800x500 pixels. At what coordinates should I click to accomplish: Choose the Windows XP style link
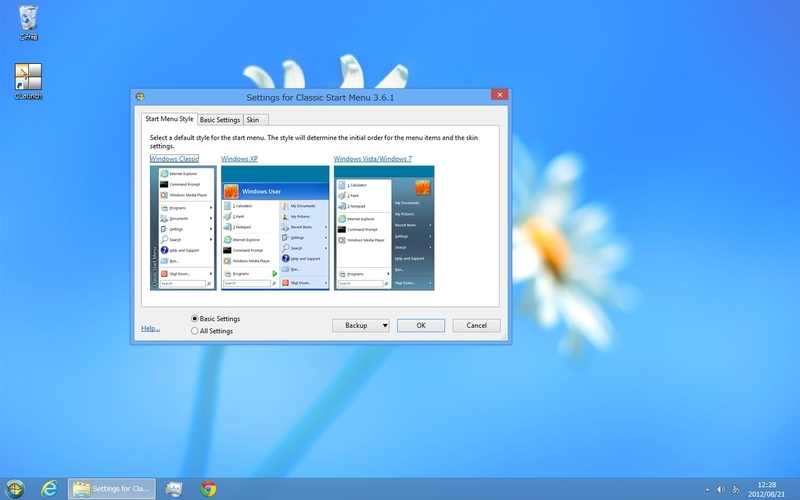coord(239,159)
